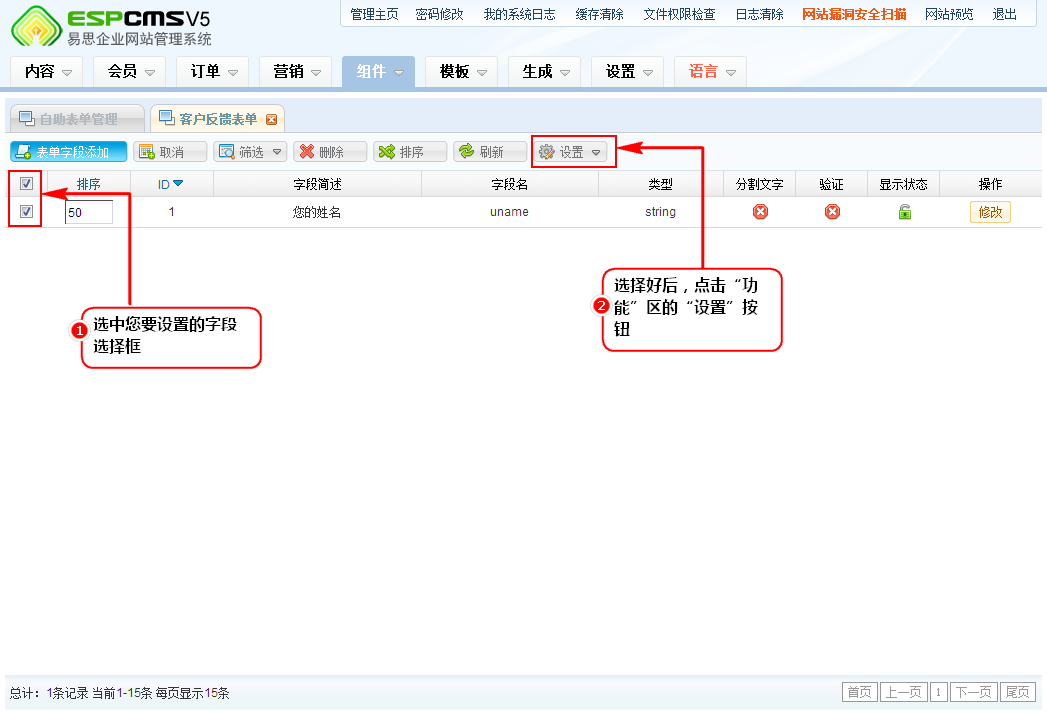This screenshot has height=712, width=1047.
Task: Toggle the select-all checkbox in table header
Action: pos(27,184)
